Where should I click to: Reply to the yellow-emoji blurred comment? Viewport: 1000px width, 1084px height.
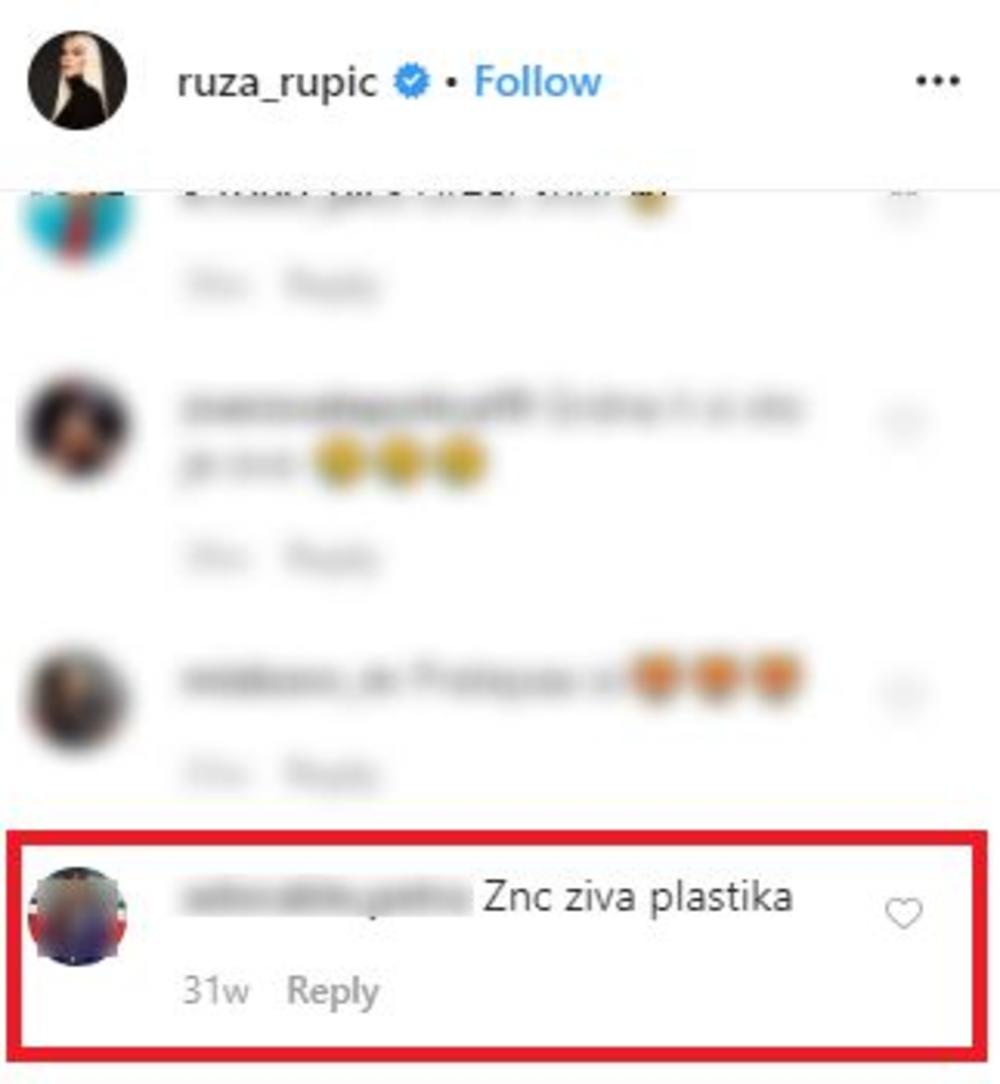(333, 556)
